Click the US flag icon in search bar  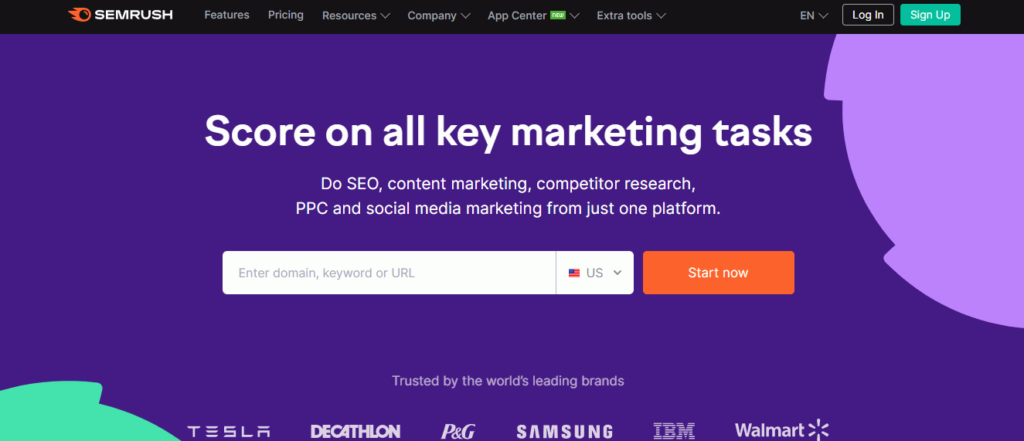point(574,273)
